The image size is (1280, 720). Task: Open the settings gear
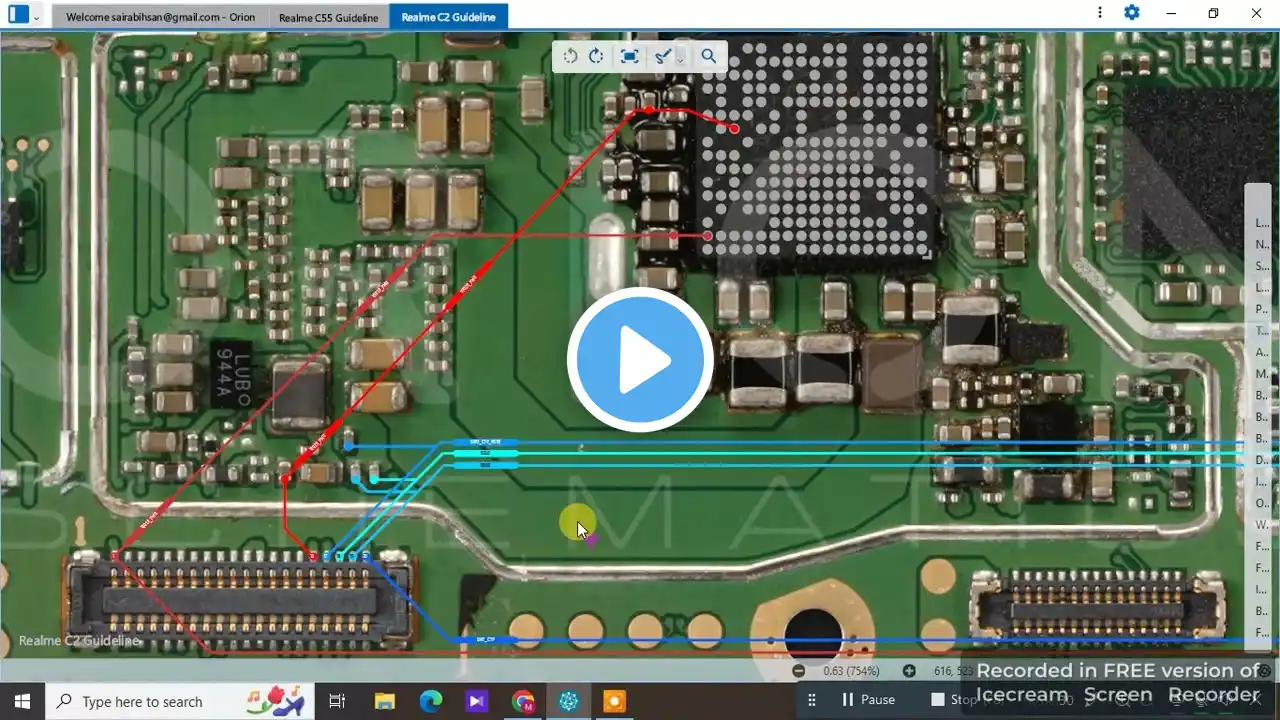(1131, 13)
